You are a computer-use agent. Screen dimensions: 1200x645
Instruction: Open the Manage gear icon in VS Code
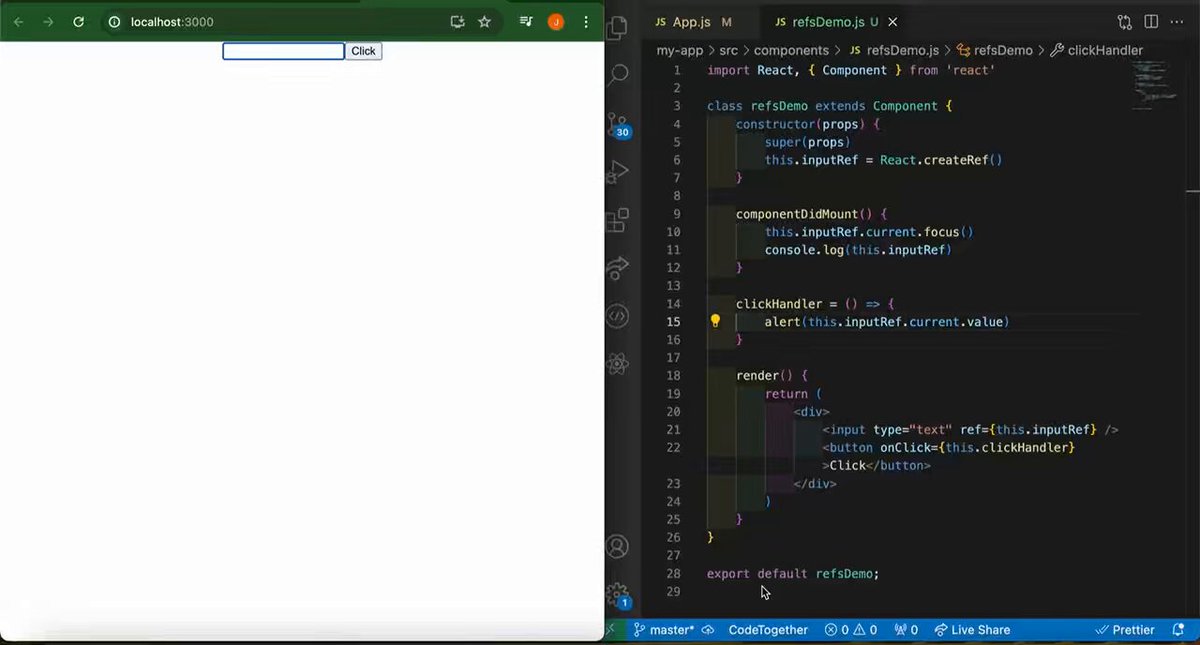pos(618,594)
